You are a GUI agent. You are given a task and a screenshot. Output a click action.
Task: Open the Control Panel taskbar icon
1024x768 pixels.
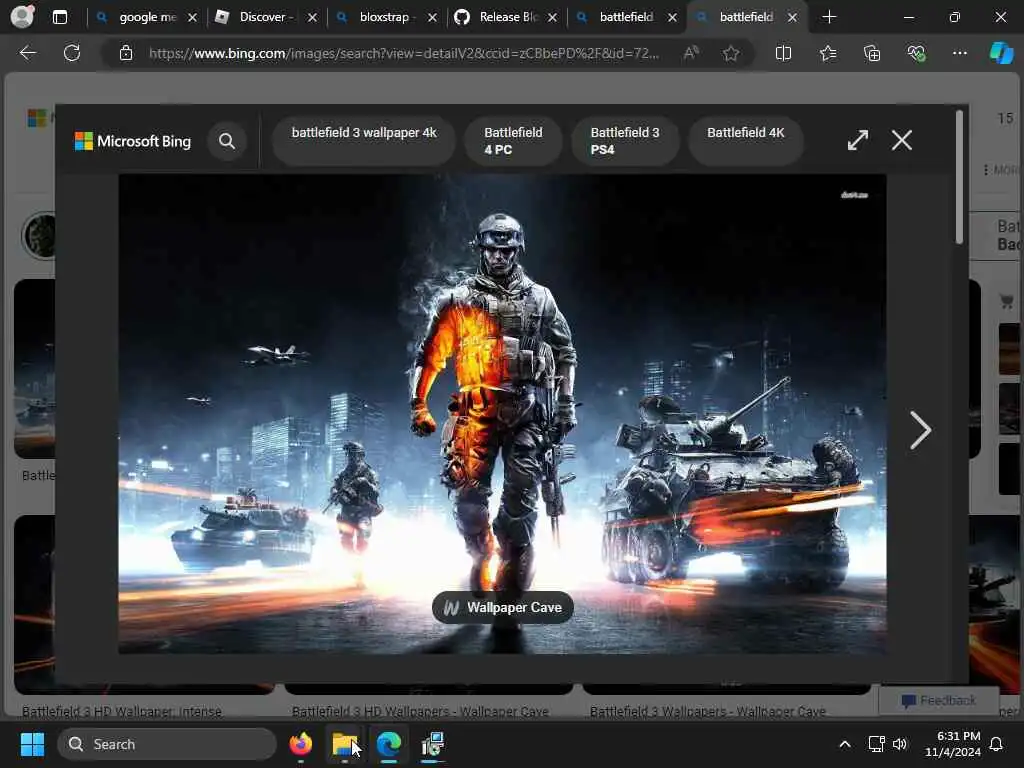[x=432, y=744]
